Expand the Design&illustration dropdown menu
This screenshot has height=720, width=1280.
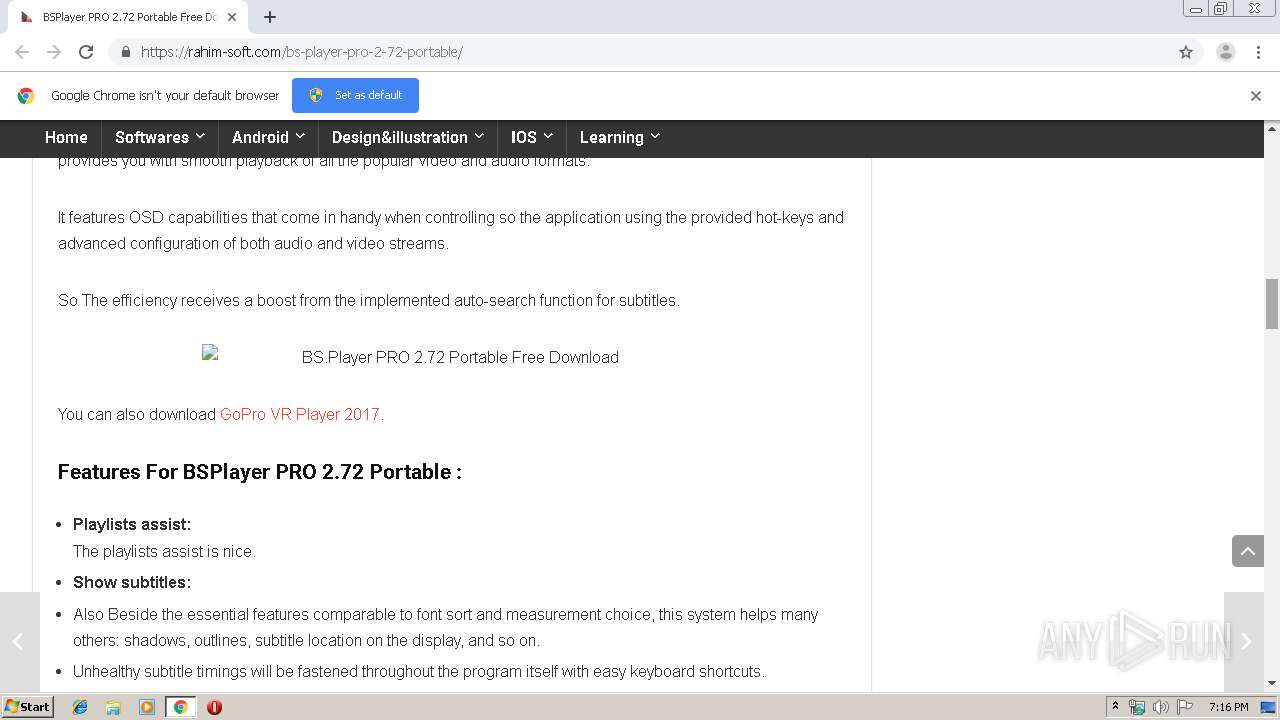[x=408, y=137]
